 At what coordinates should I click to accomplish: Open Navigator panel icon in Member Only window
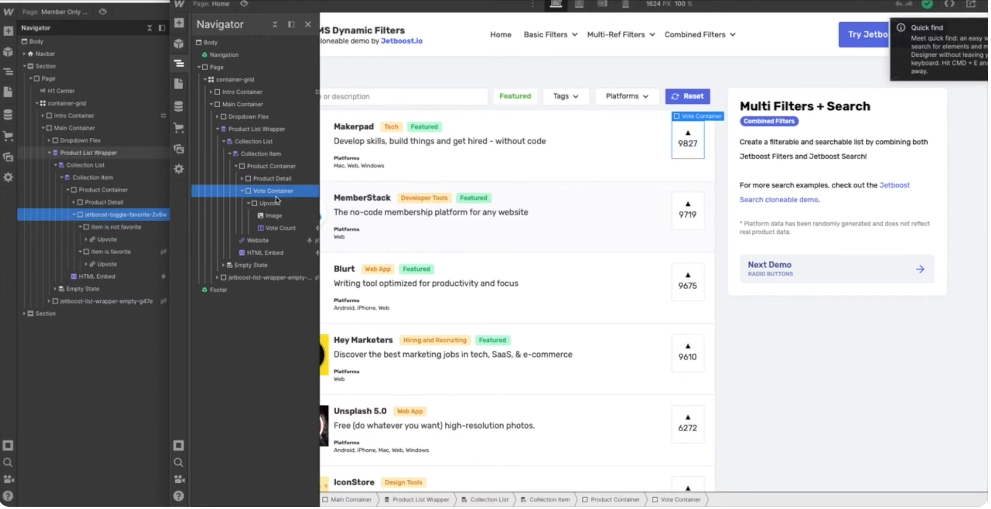[x=8, y=72]
